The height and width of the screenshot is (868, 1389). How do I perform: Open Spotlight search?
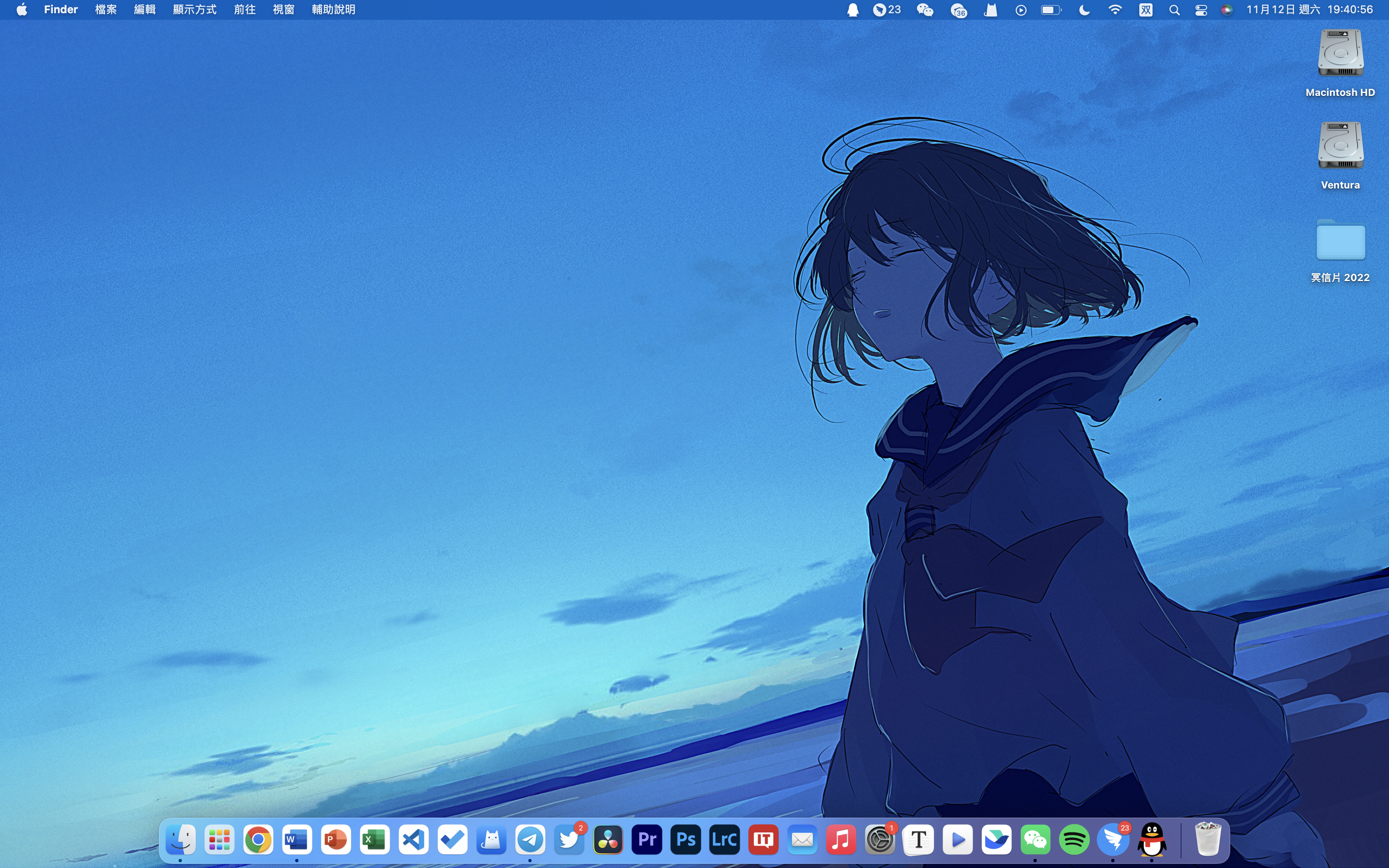click(1174, 10)
